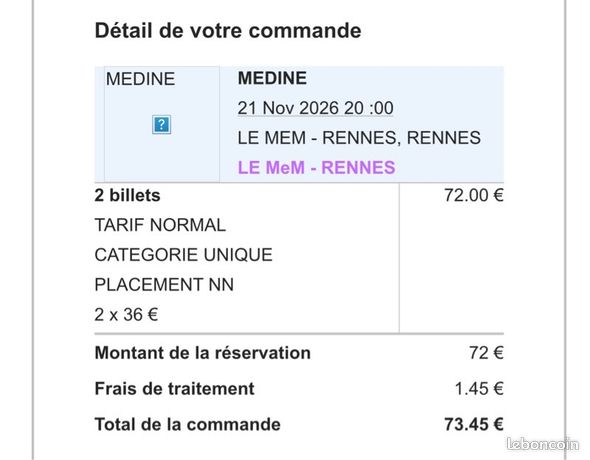Click the 72.00 € ticket price

pyautogui.click(x=474, y=196)
